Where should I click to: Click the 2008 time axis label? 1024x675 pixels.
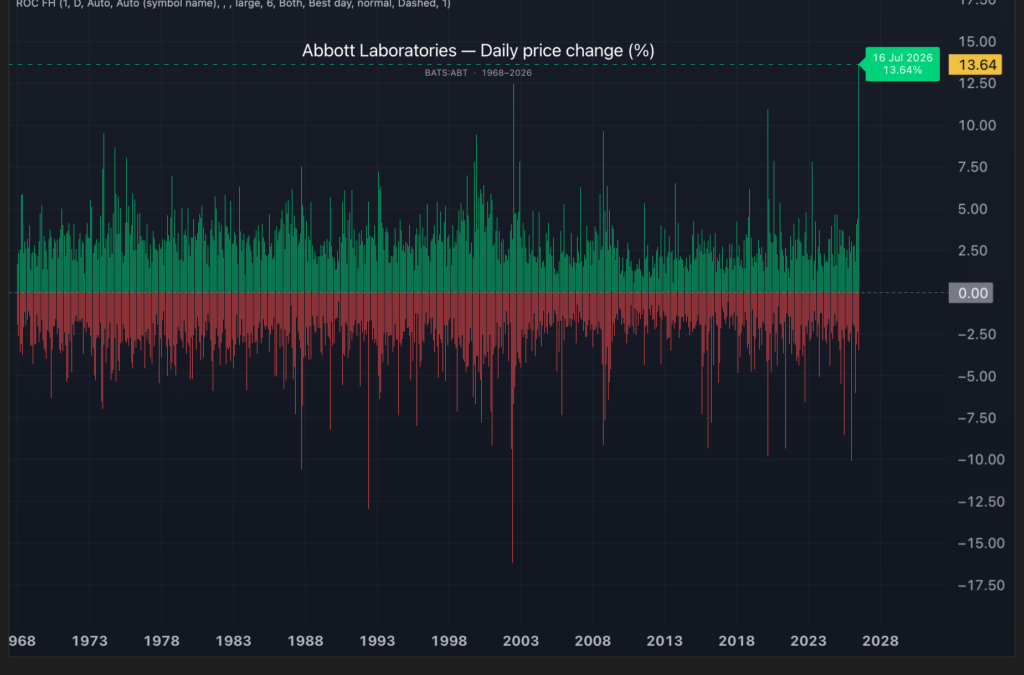pos(592,641)
